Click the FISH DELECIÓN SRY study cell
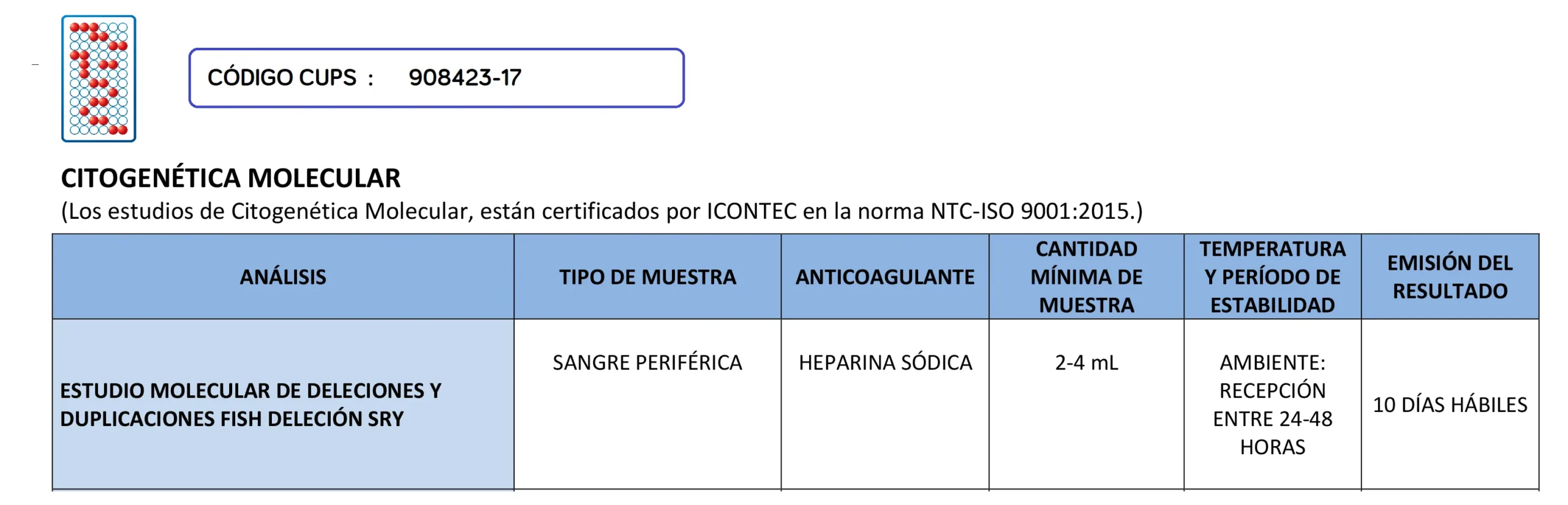This screenshot has width=1568, height=505. (251, 404)
